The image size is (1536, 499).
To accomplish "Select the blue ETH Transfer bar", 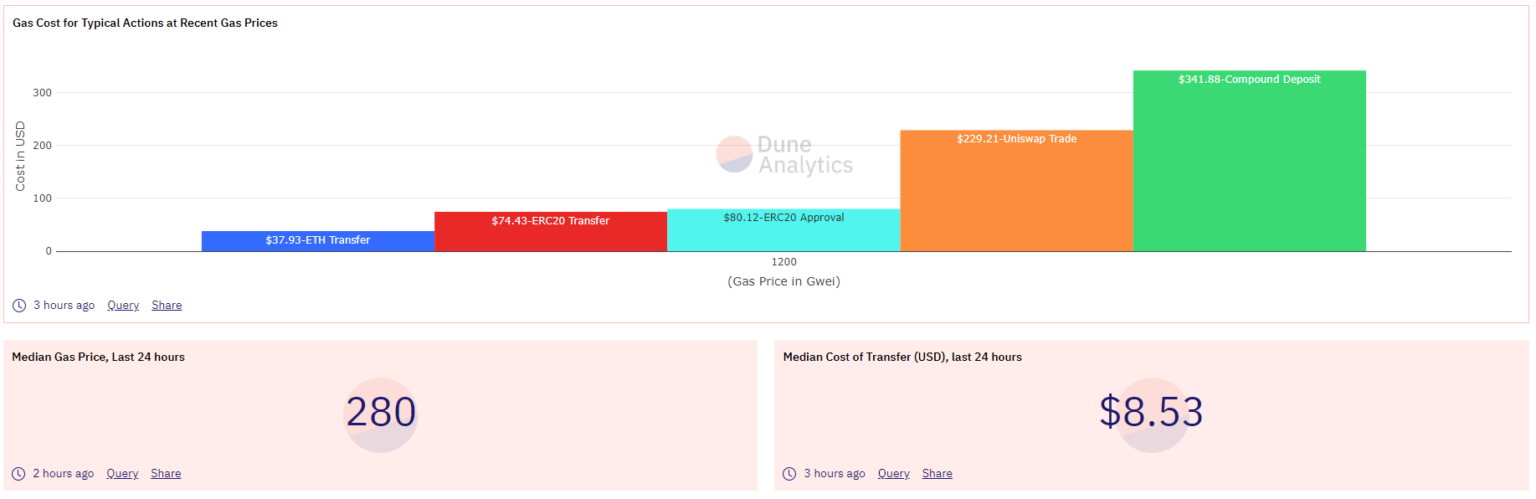I will click(318, 241).
